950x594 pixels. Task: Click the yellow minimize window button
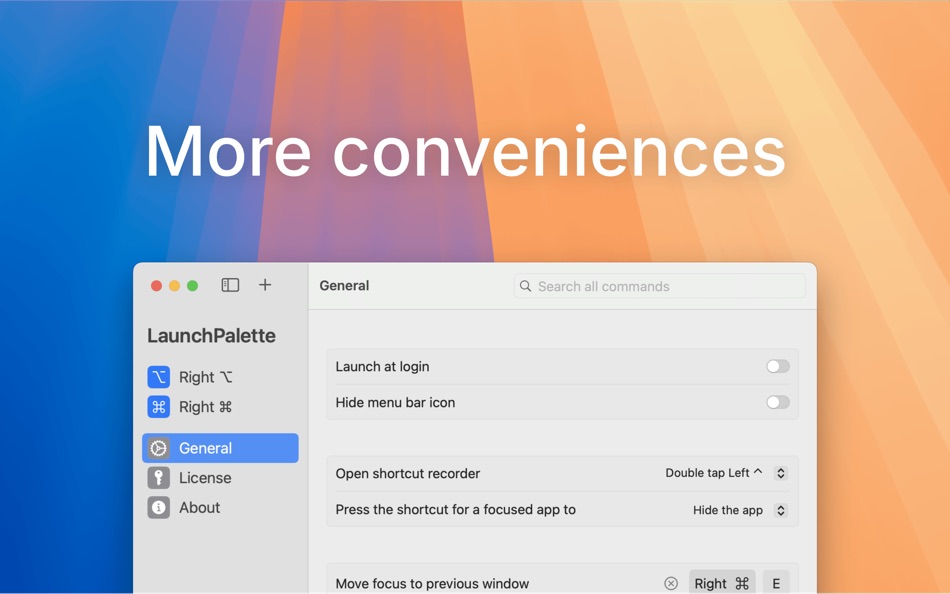(x=174, y=285)
